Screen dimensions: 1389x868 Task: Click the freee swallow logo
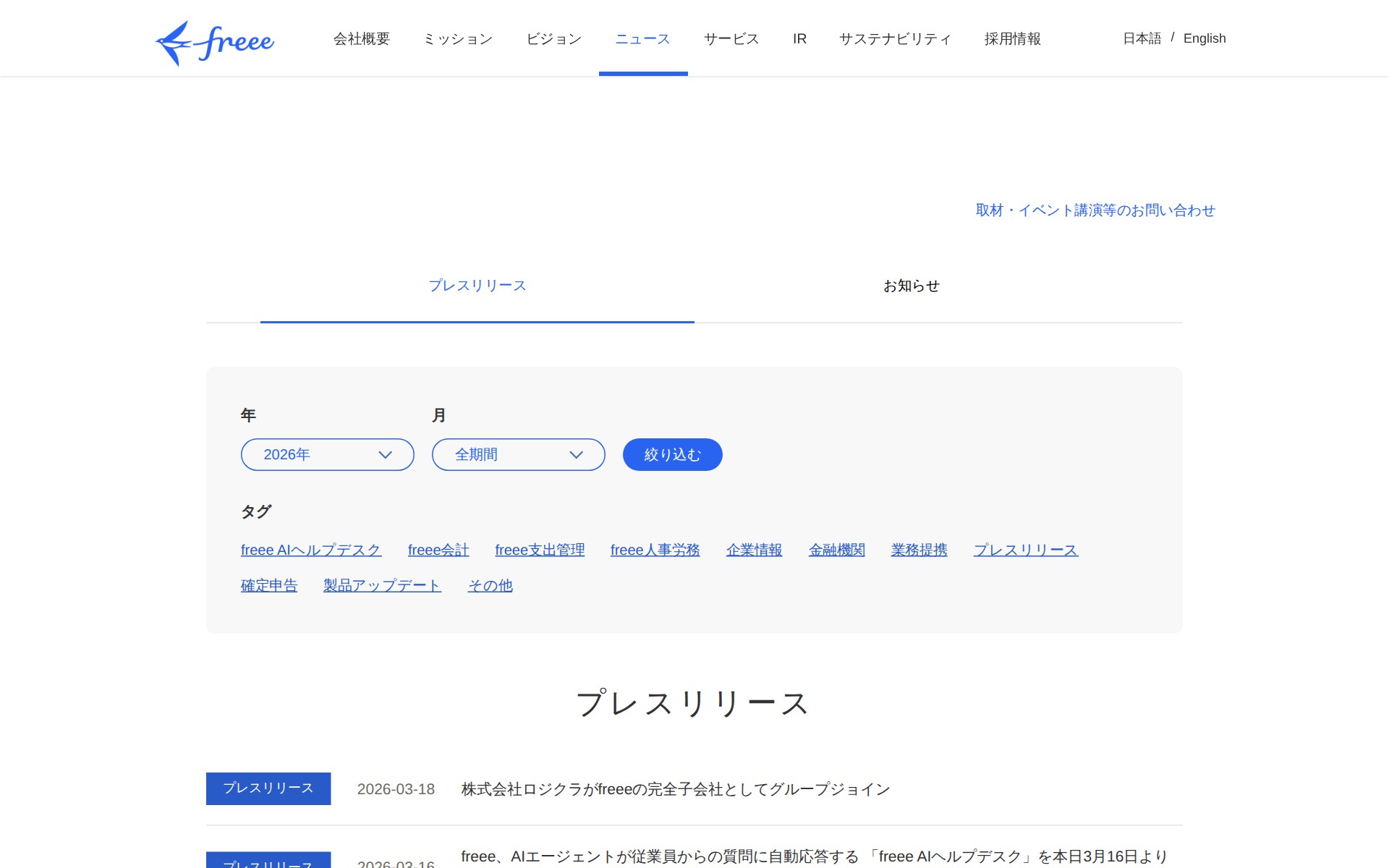point(215,43)
